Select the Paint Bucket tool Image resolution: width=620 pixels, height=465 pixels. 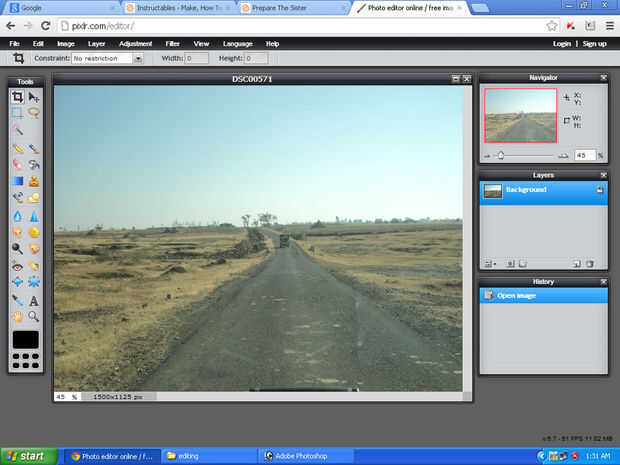click(34, 164)
